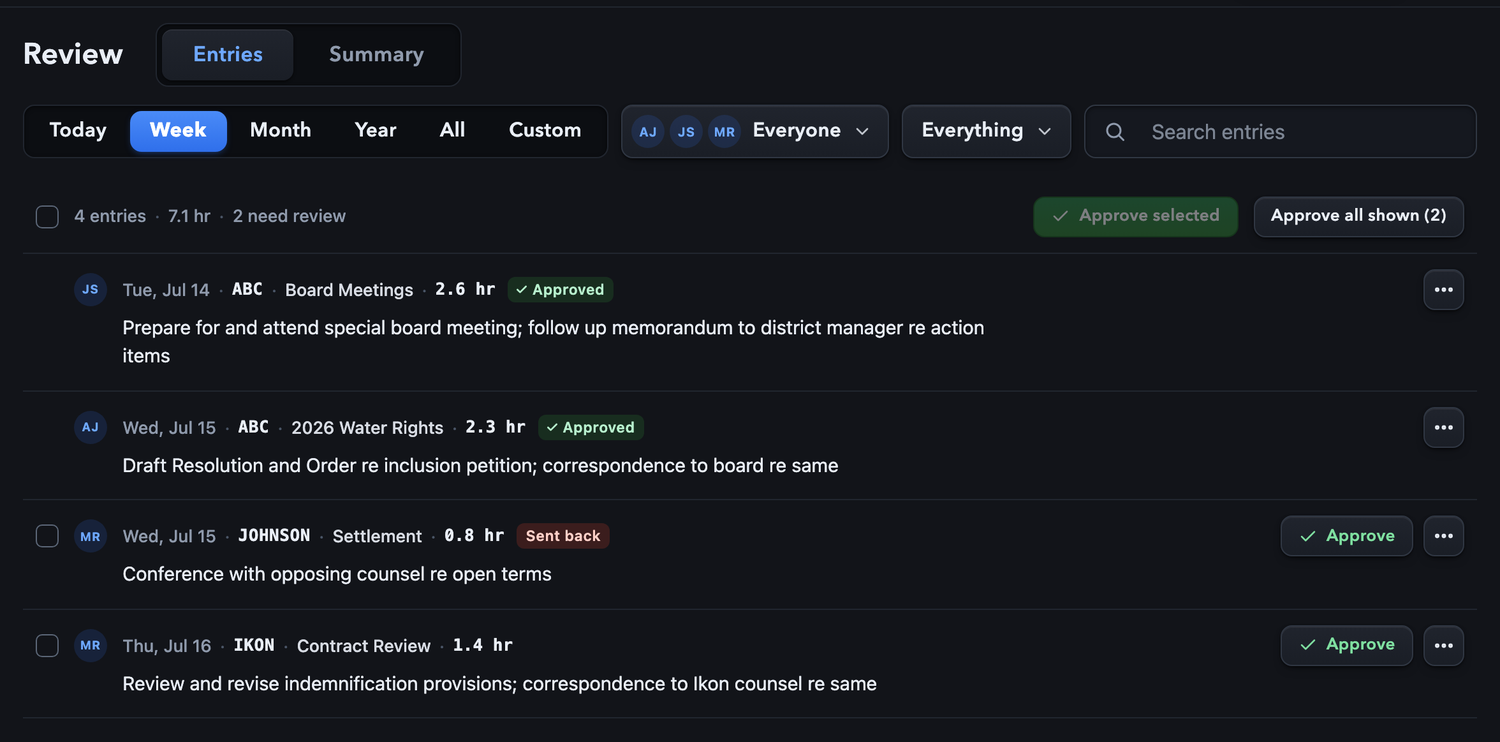Approve the JOHNSON Settlement entry
Viewport: 1500px width, 742px height.
click(x=1346, y=536)
